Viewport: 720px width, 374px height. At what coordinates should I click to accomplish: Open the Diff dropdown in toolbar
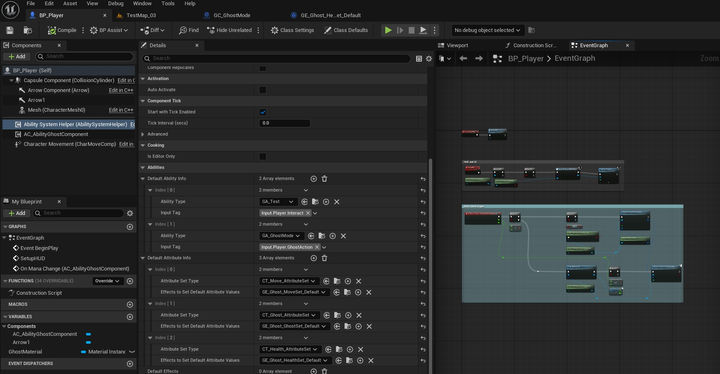click(x=152, y=30)
